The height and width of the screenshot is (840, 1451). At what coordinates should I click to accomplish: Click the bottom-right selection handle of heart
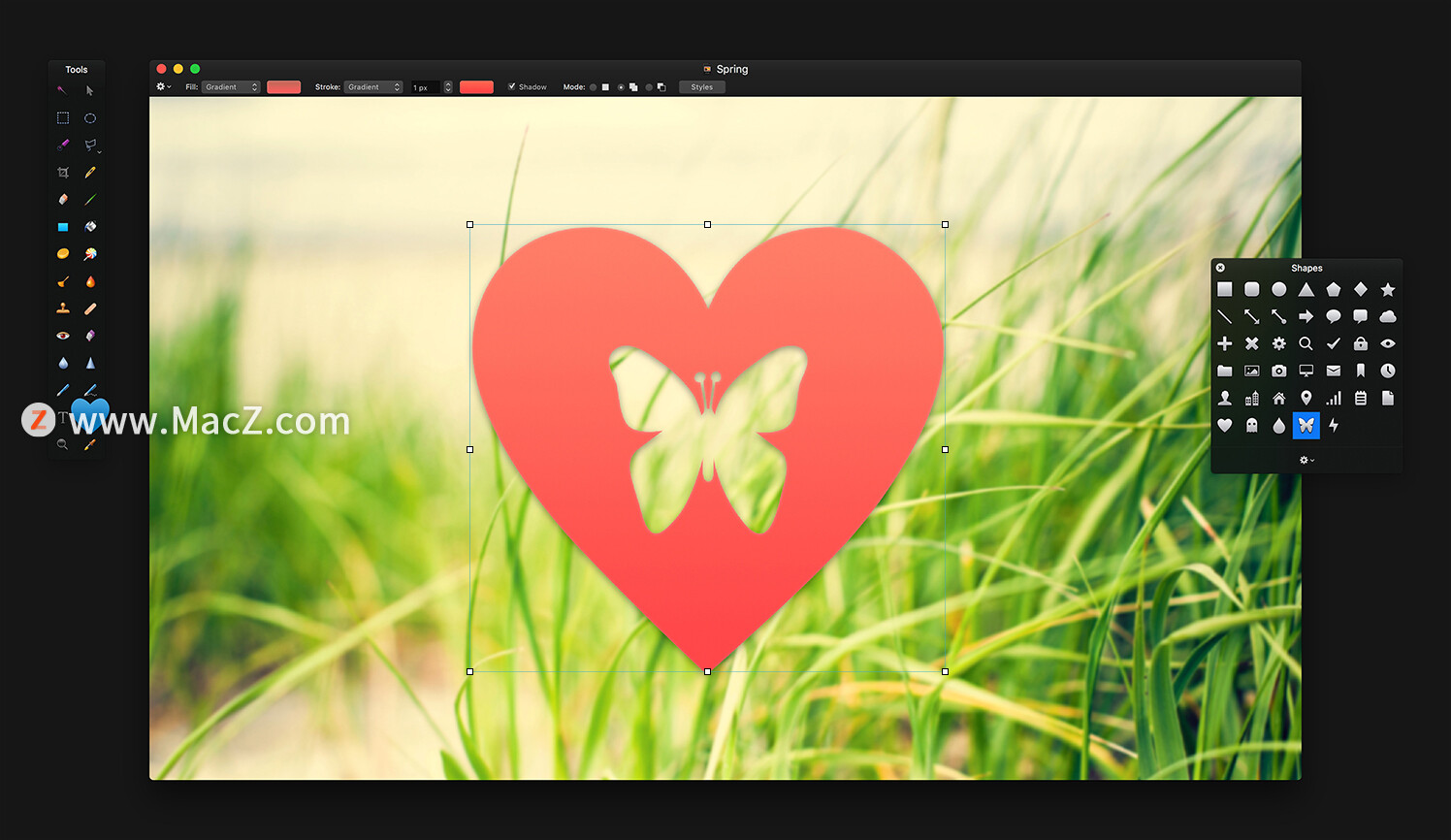(945, 671)
